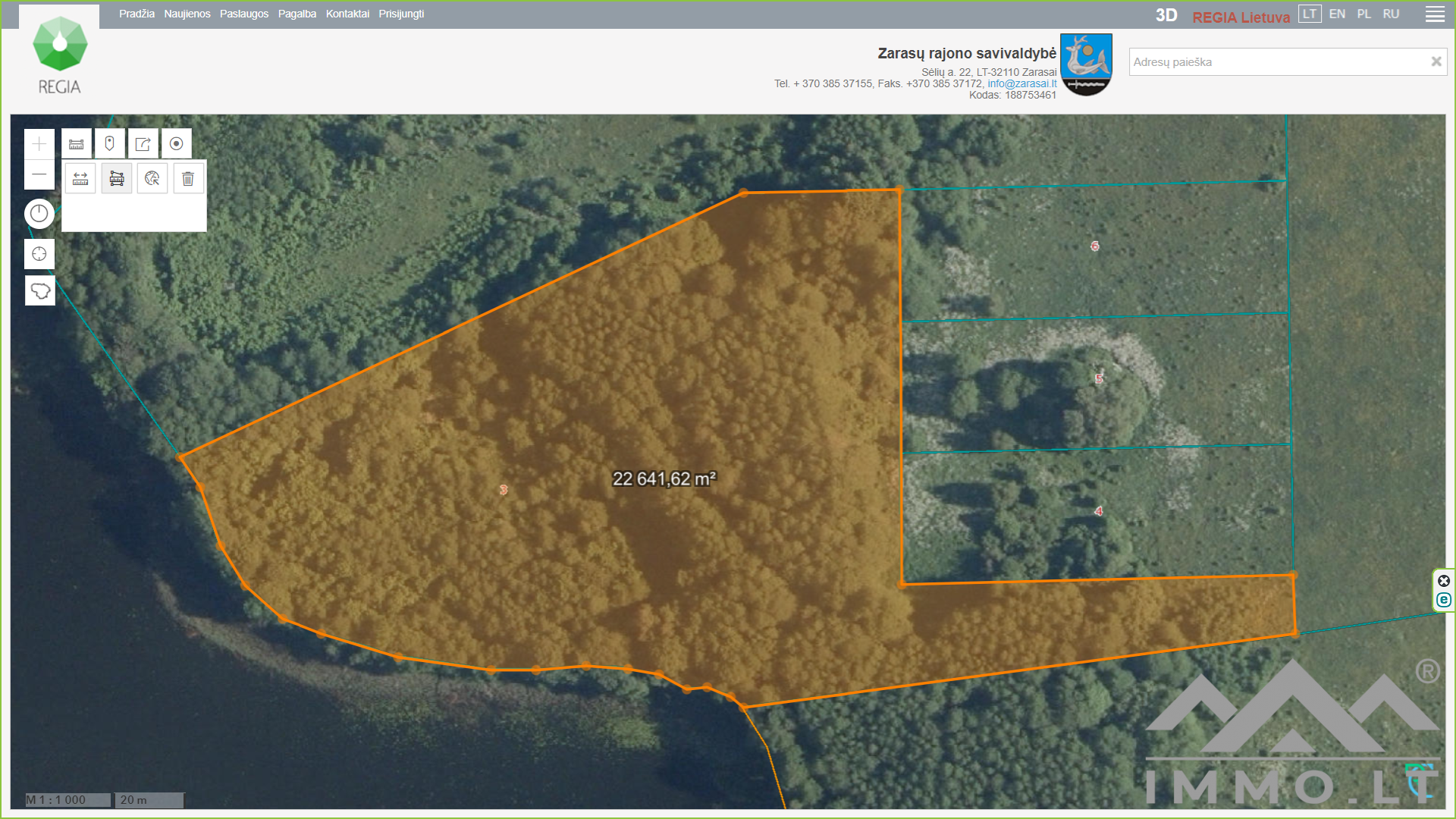
Task: Switch language to EN
Action: click(x=1337, y=14)
